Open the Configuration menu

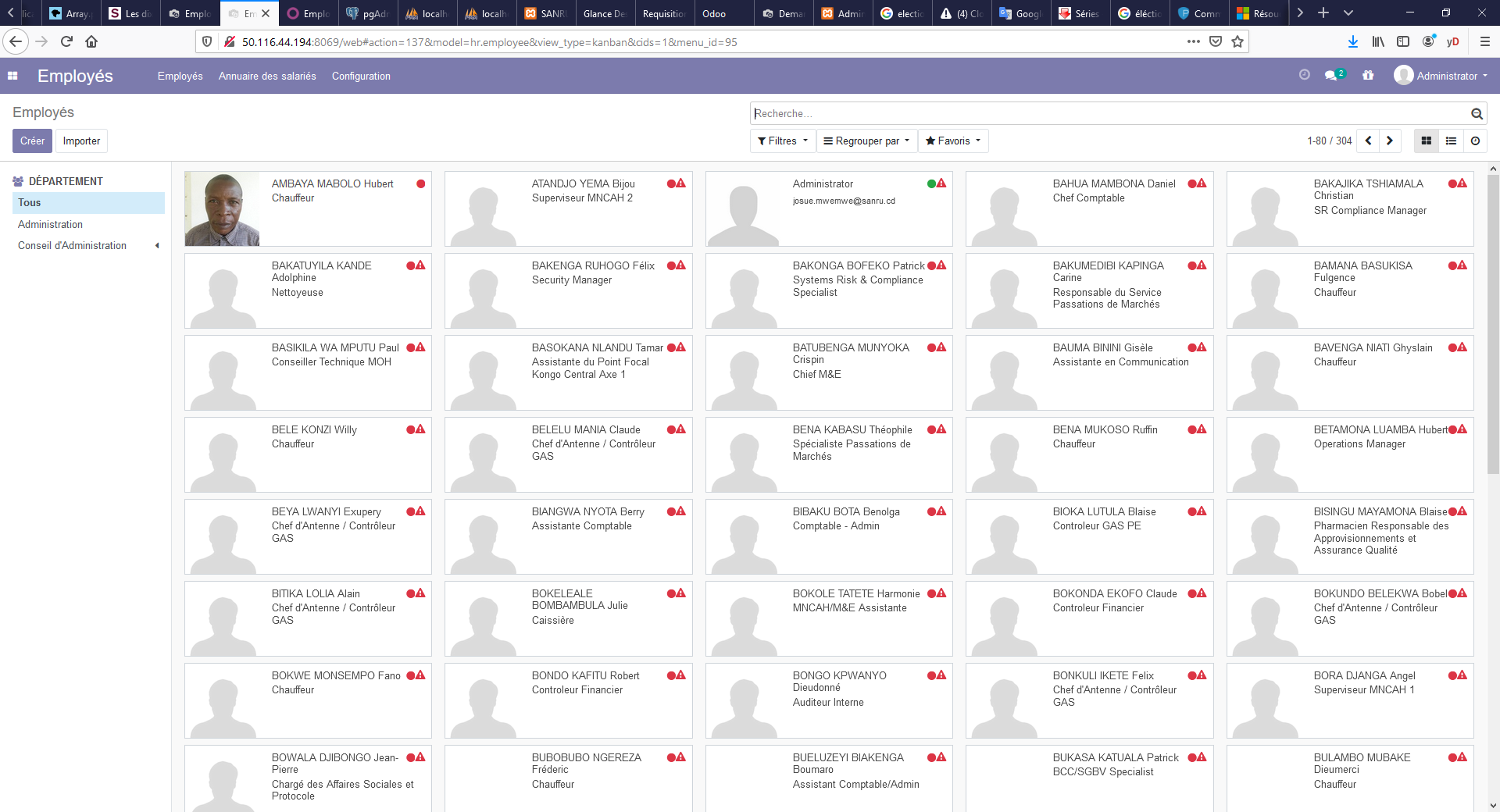click(x=361, y=76)
